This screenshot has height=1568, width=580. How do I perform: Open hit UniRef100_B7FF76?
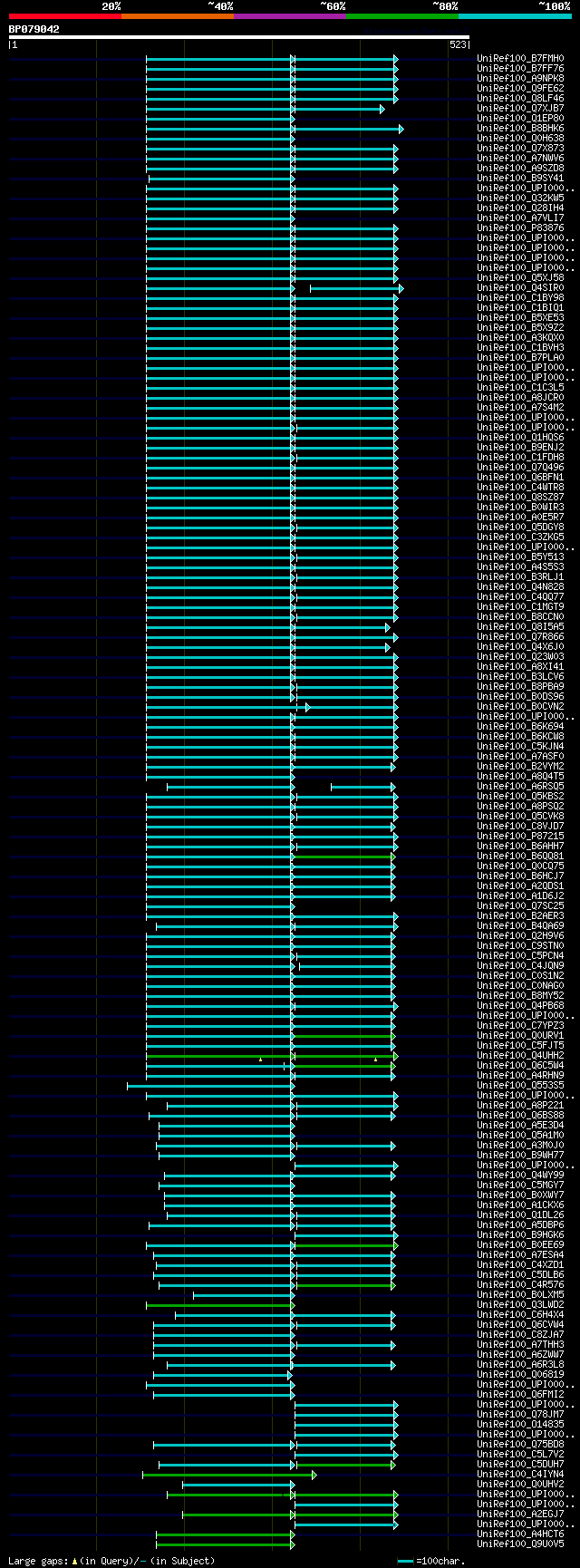coord(520,69)
